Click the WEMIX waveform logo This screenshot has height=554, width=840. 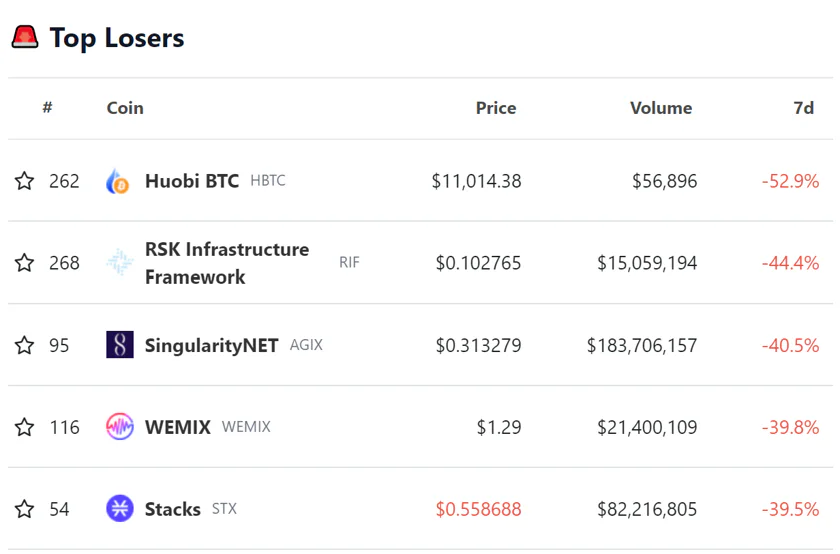(x=120, y=426)
